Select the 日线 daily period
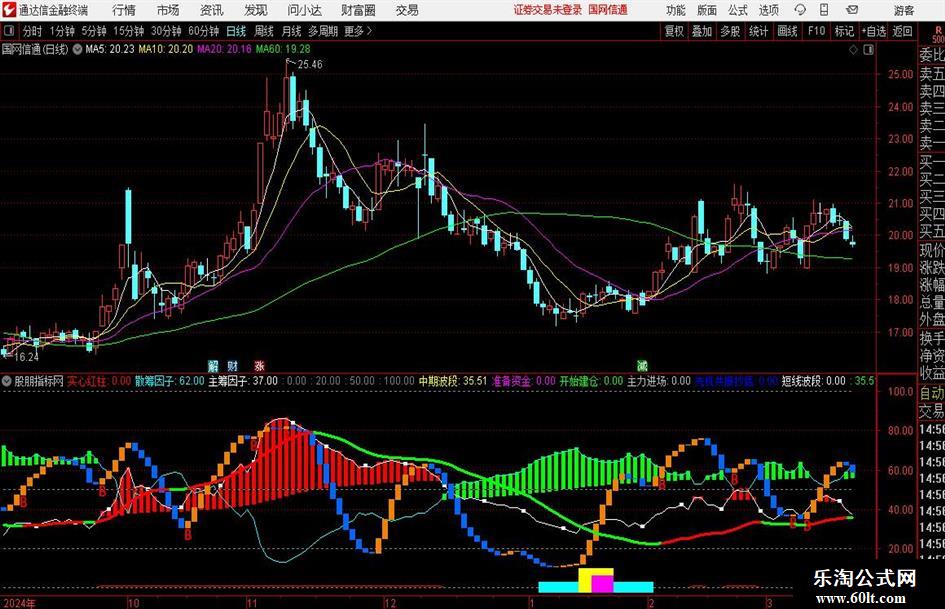This screenshot has width=945, height=609. pos(236,31)
